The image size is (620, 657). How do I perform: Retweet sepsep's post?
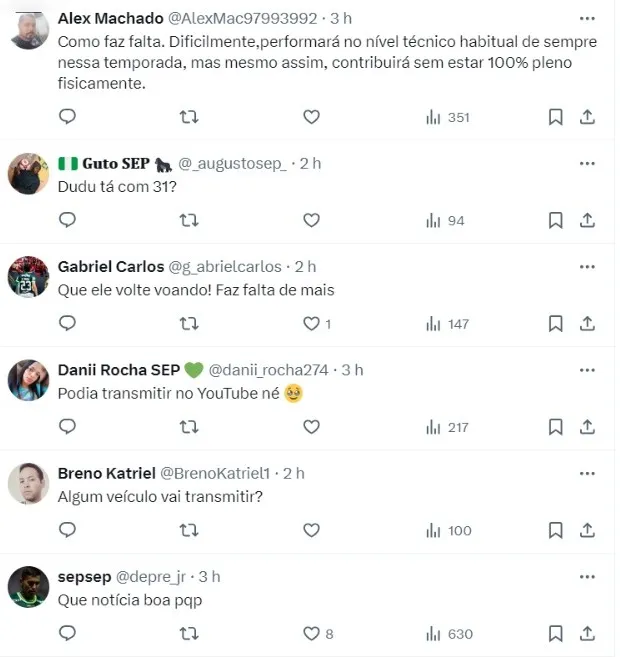[x=188, y=634]
